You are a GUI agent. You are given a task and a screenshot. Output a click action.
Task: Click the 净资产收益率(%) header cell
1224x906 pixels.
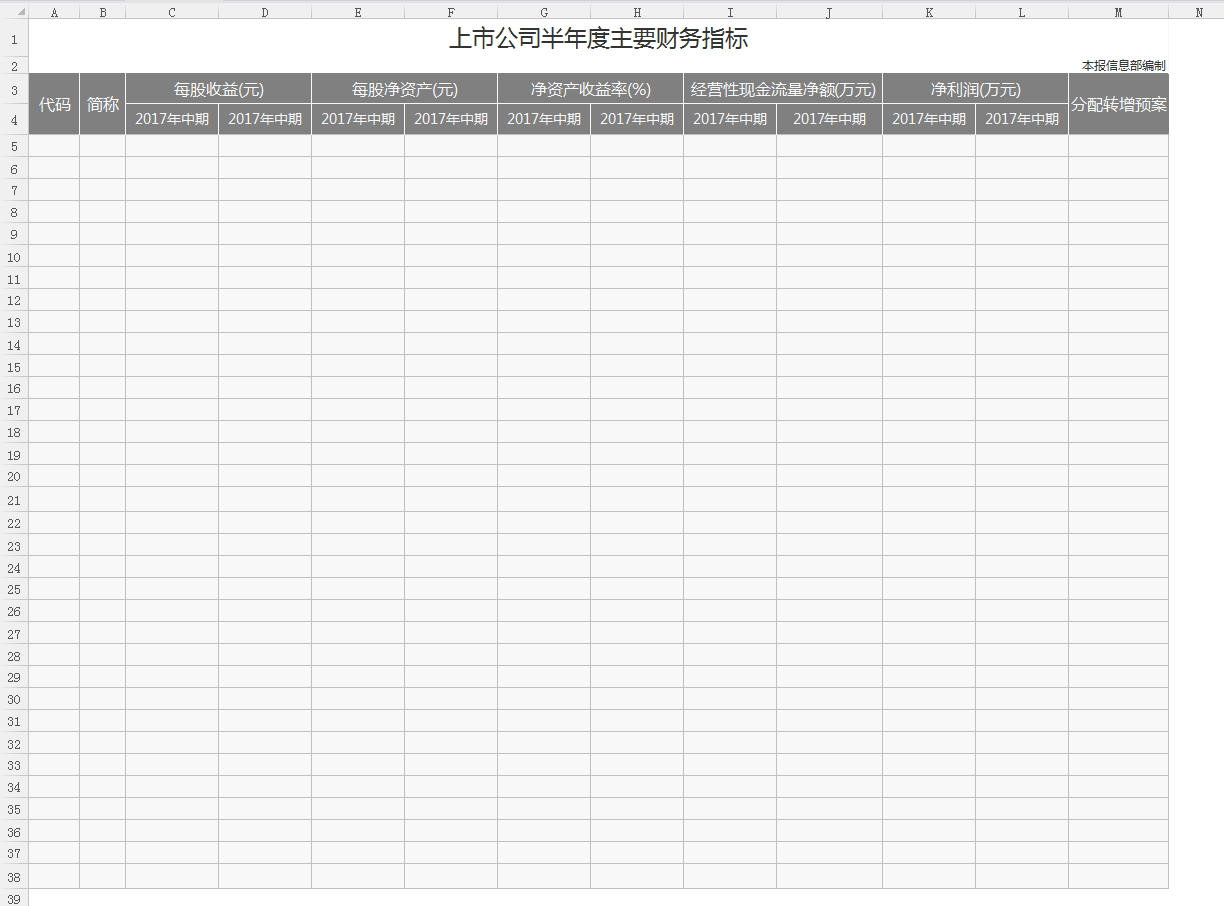590,89
